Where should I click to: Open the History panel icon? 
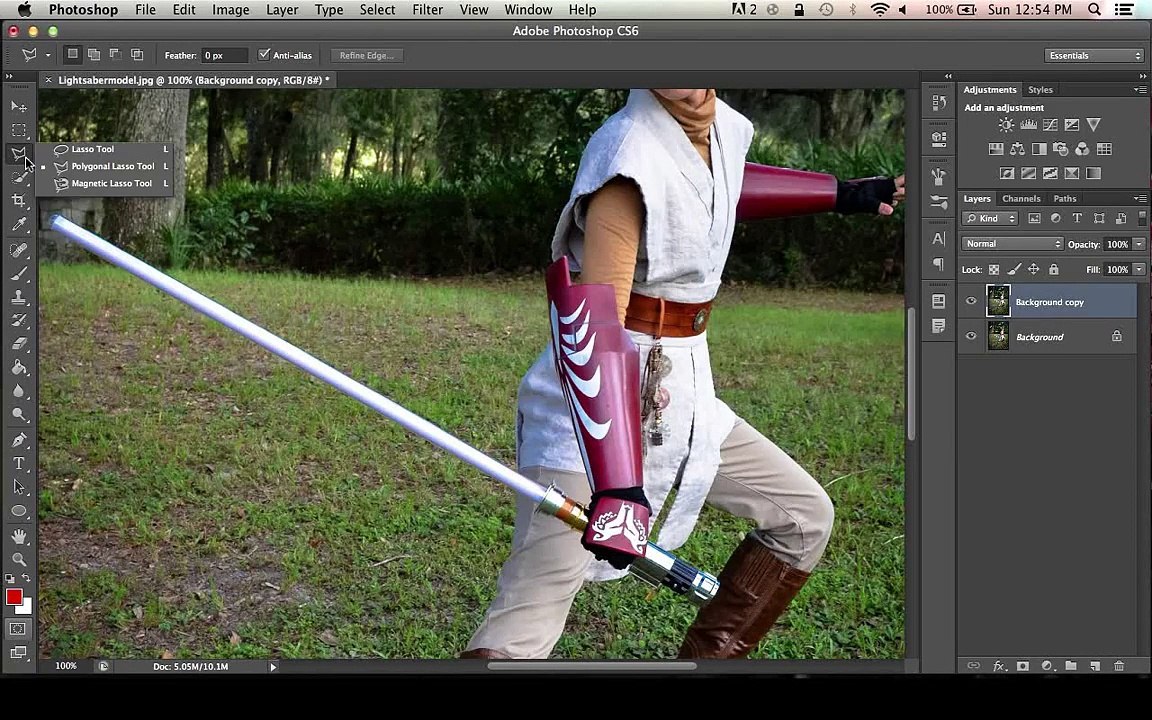point(939,103)
